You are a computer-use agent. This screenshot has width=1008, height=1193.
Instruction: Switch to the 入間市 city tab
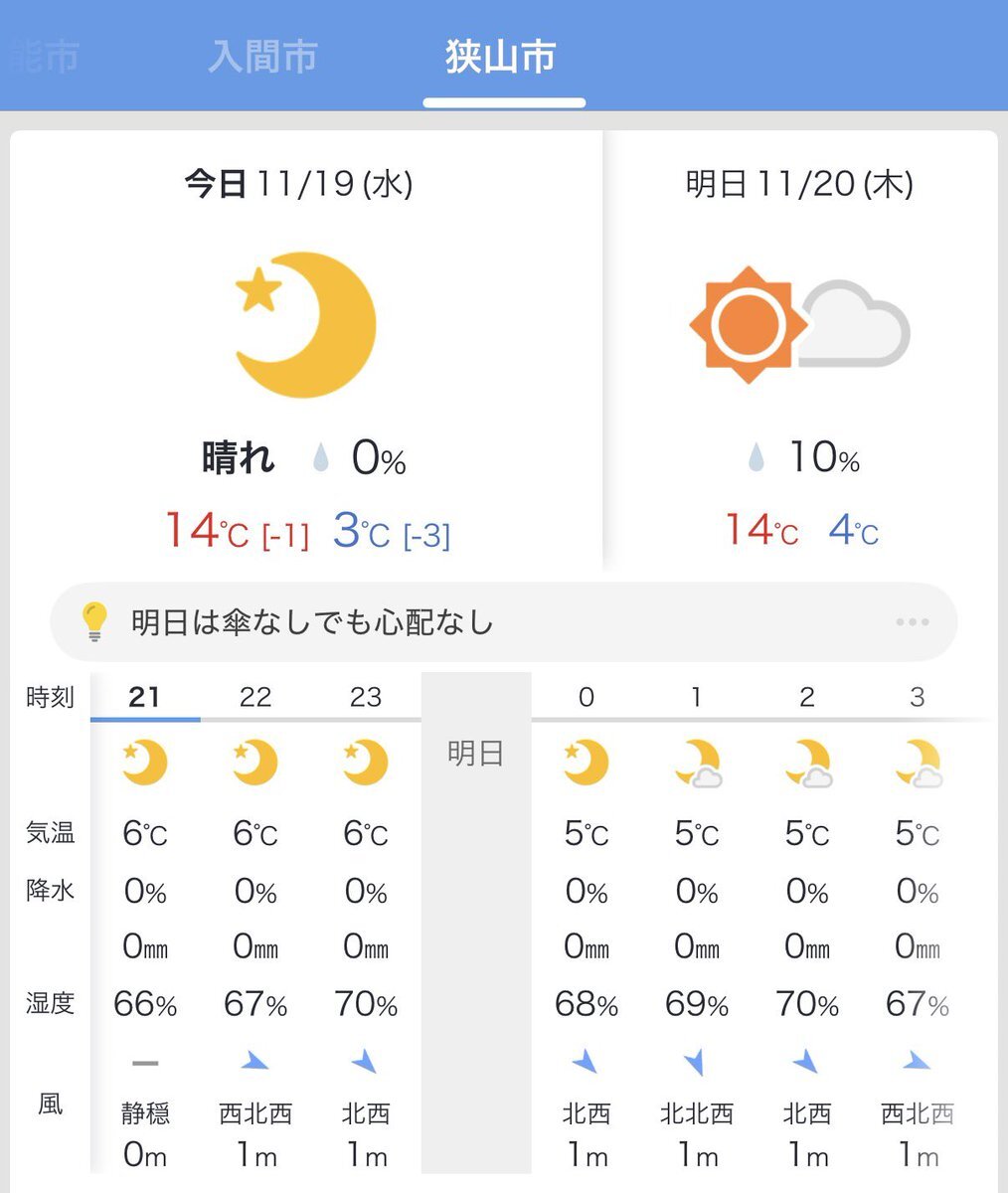pyautogui.click(x=262, y=57)
